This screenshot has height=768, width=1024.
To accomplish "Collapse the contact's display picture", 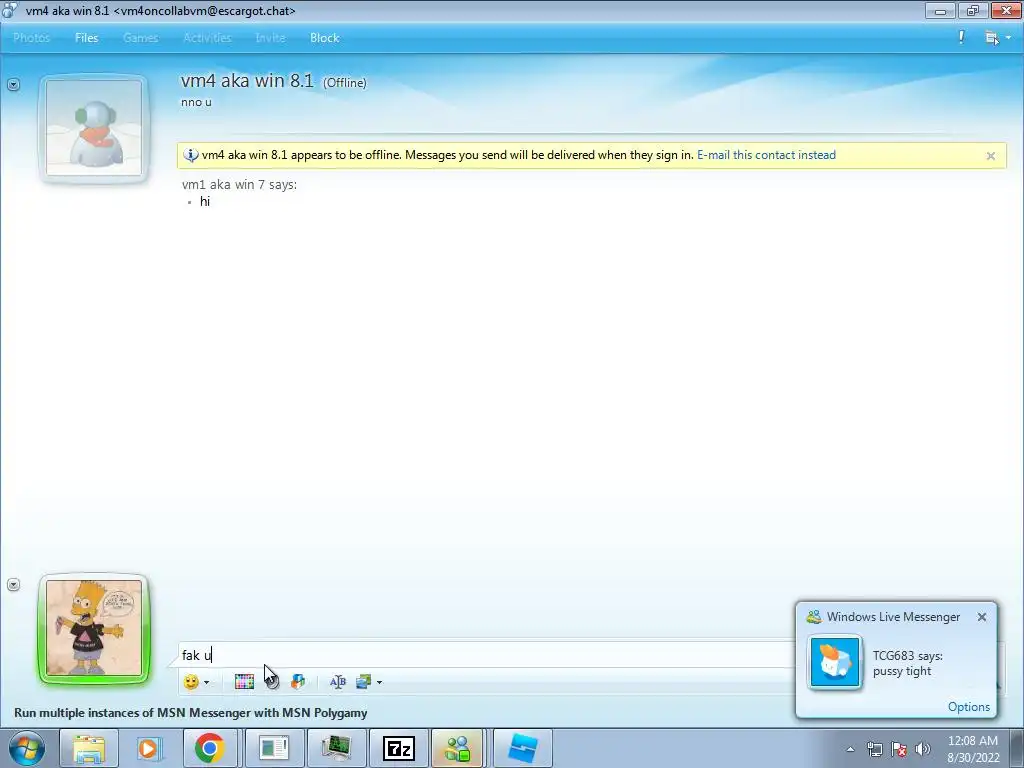I will coord(13,84).
